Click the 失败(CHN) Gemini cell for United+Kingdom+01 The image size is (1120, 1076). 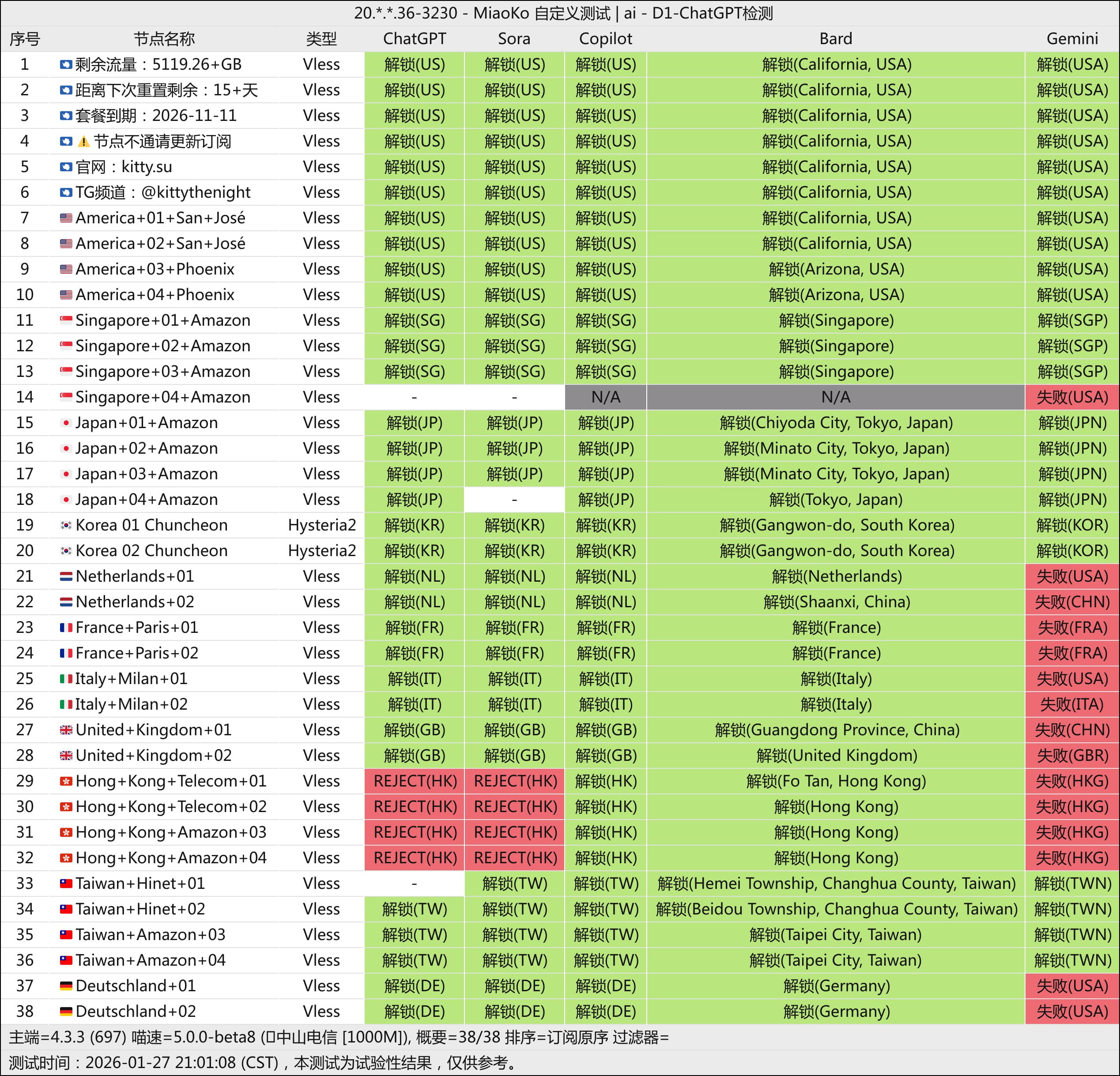[x=1072, y=730]
